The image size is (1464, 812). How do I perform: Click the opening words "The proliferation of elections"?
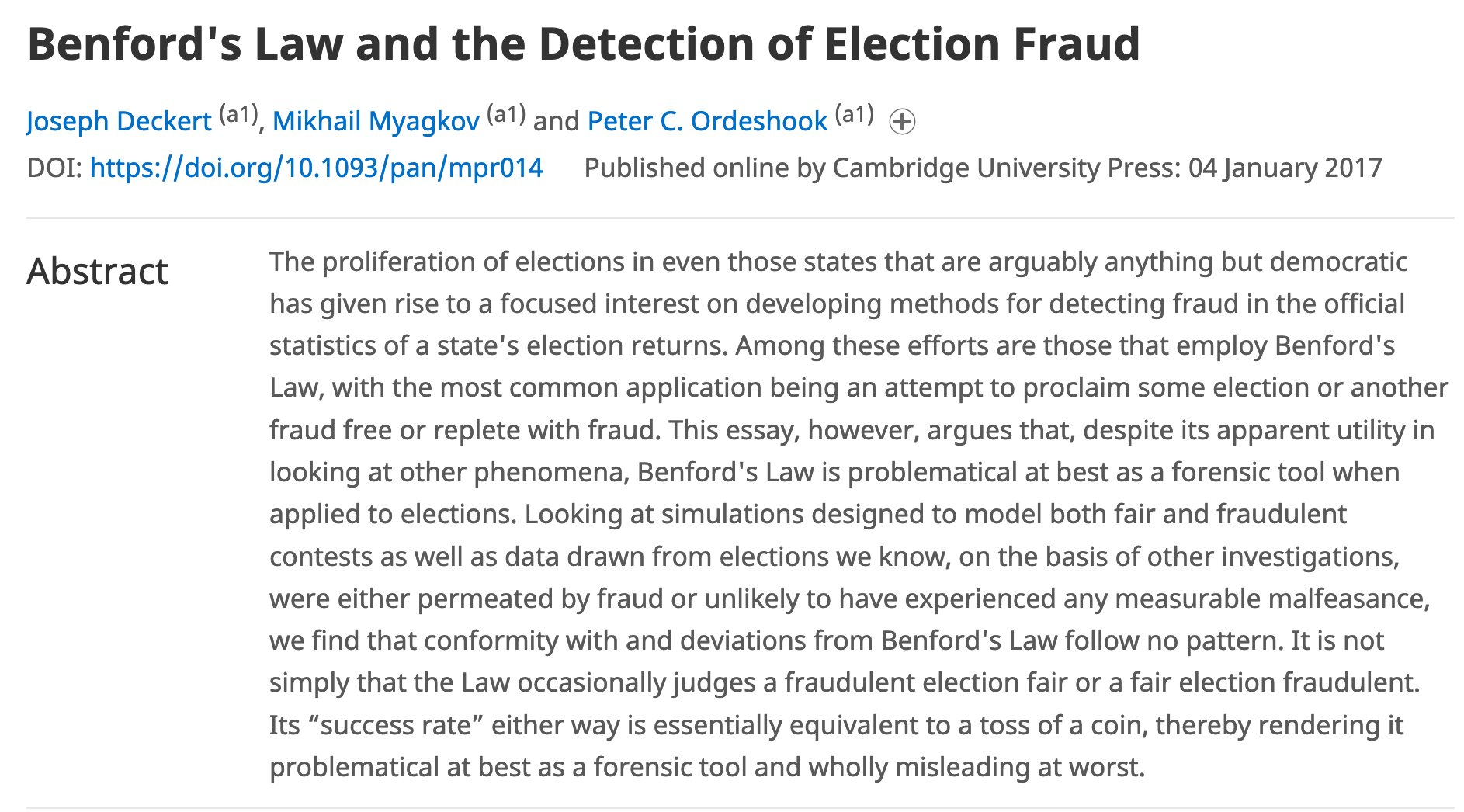[447, 262]
